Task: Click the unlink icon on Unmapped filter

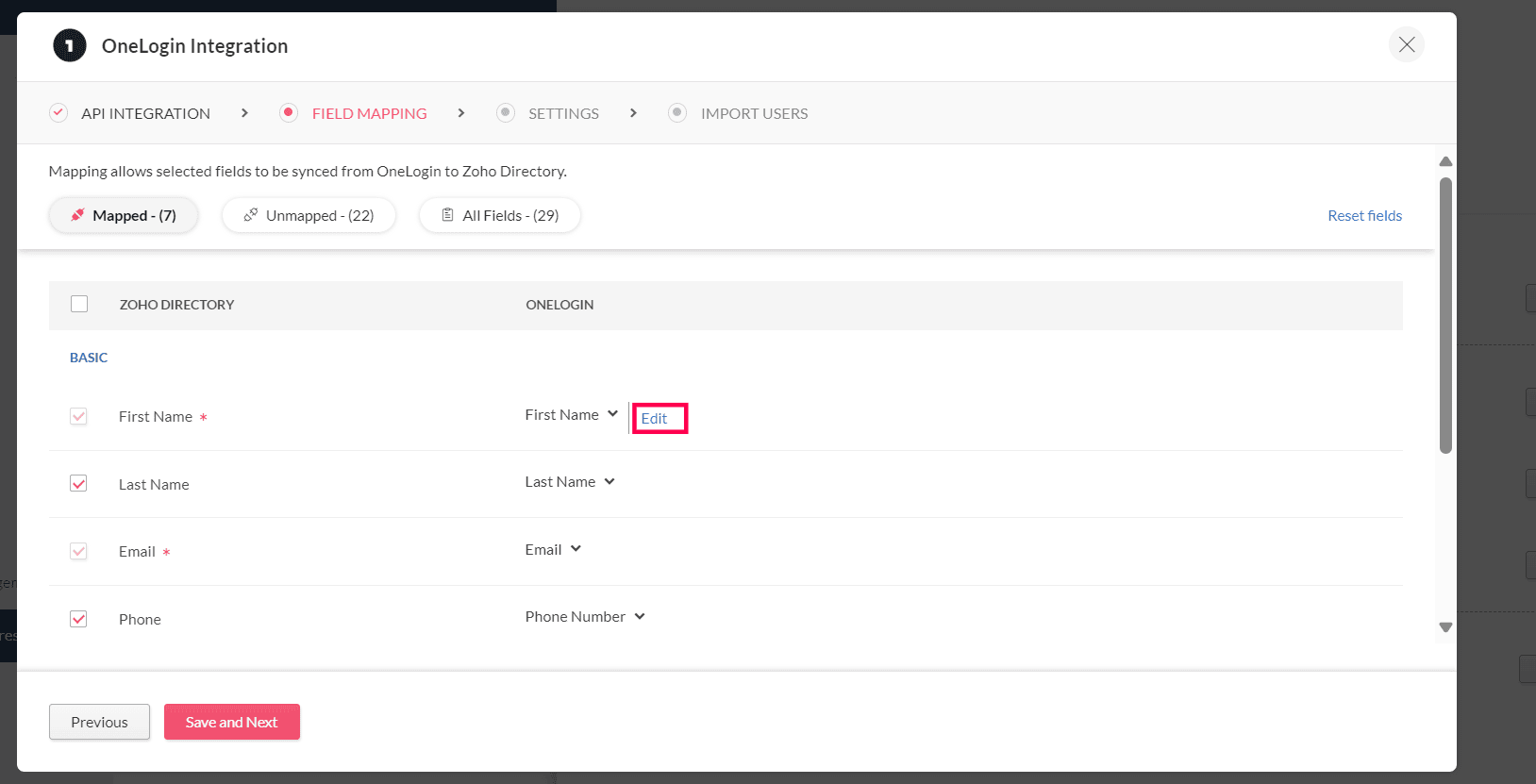Action: click(251, 215)
